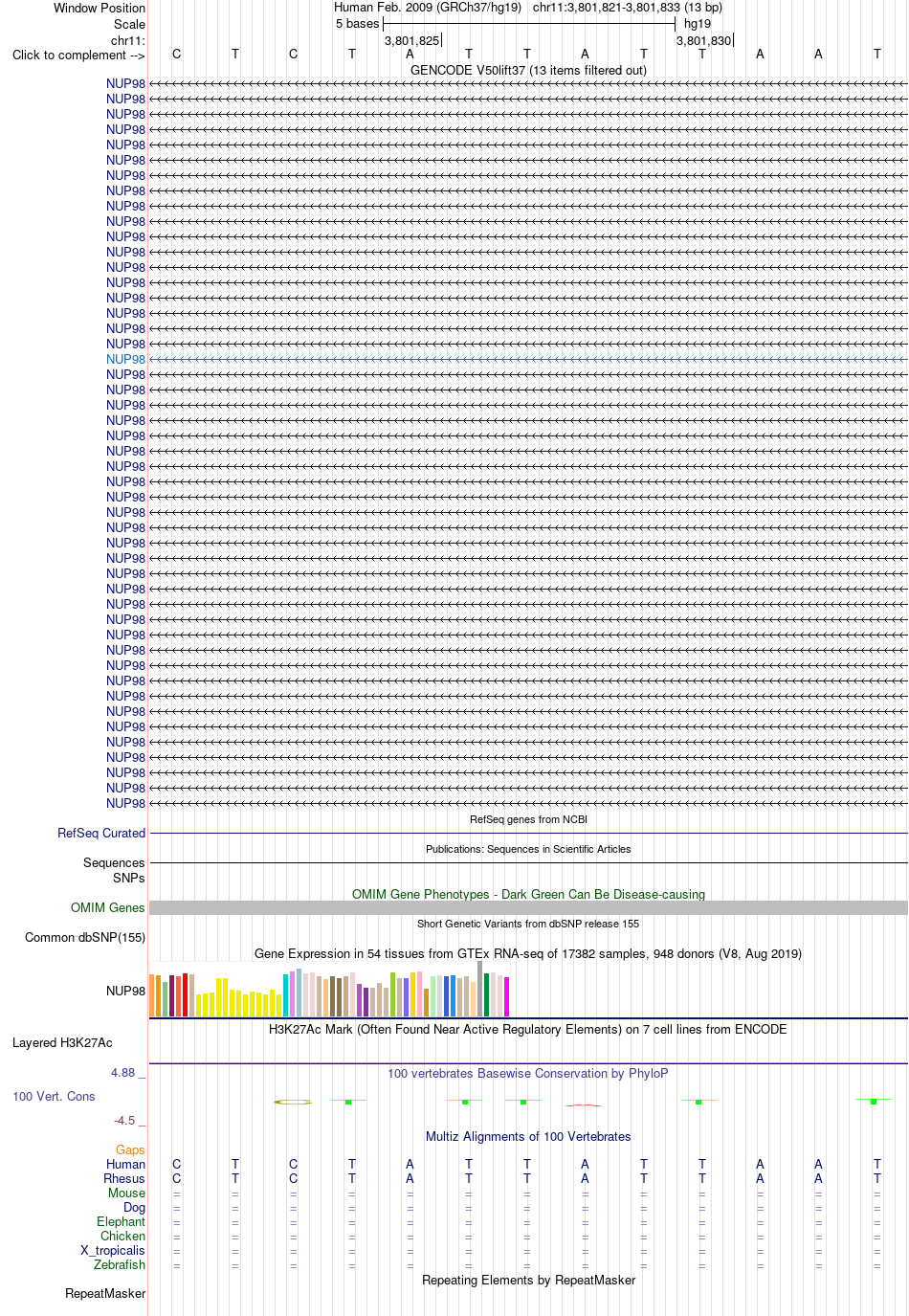Click the 'chr11:' ruler label
Viewport: 909px width, 1316px height.
128,40
